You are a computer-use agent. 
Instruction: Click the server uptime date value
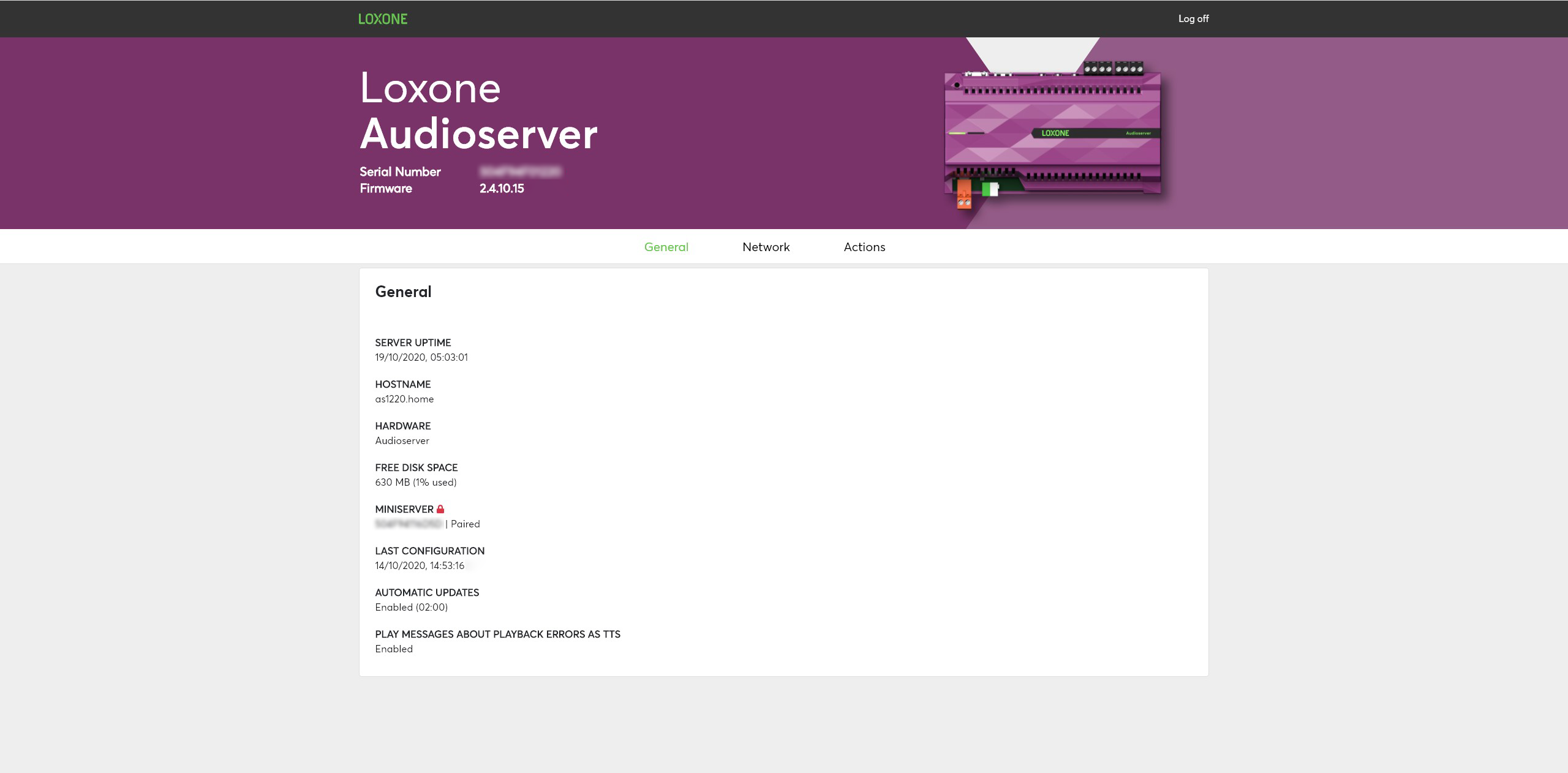tap(421, 358)
